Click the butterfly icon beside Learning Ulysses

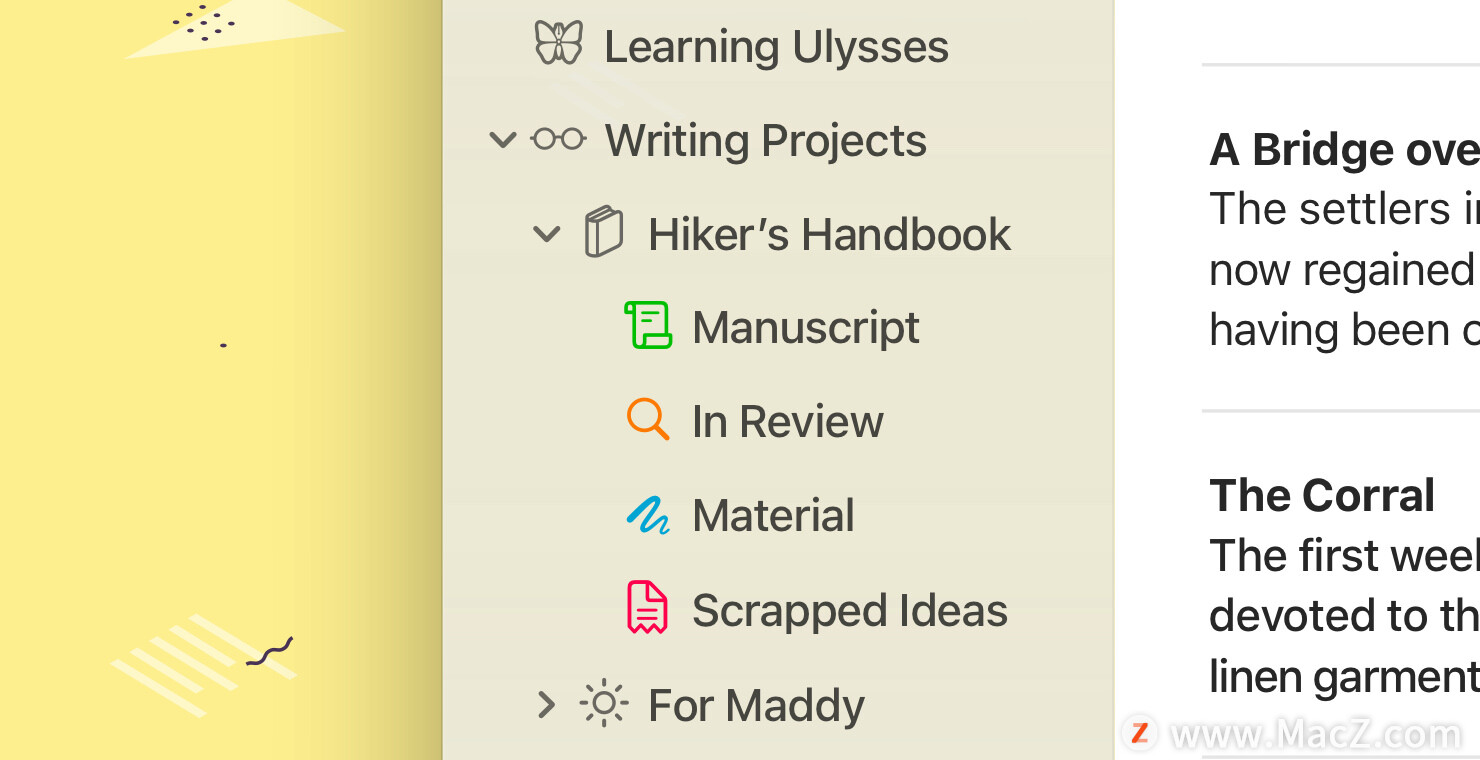(x=558, y=43)
